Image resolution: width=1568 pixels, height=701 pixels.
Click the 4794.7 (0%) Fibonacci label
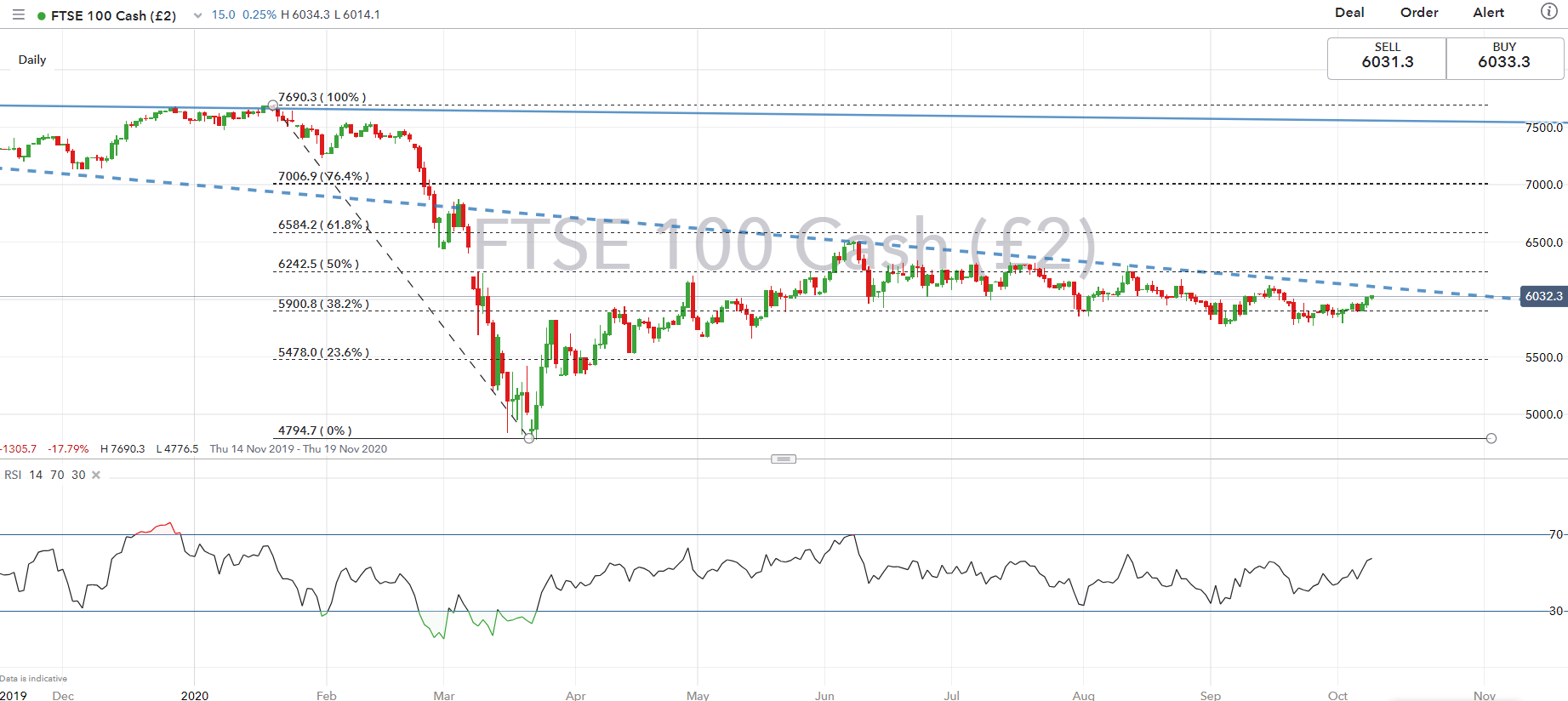pyautogui.click(x=315, y=430)
